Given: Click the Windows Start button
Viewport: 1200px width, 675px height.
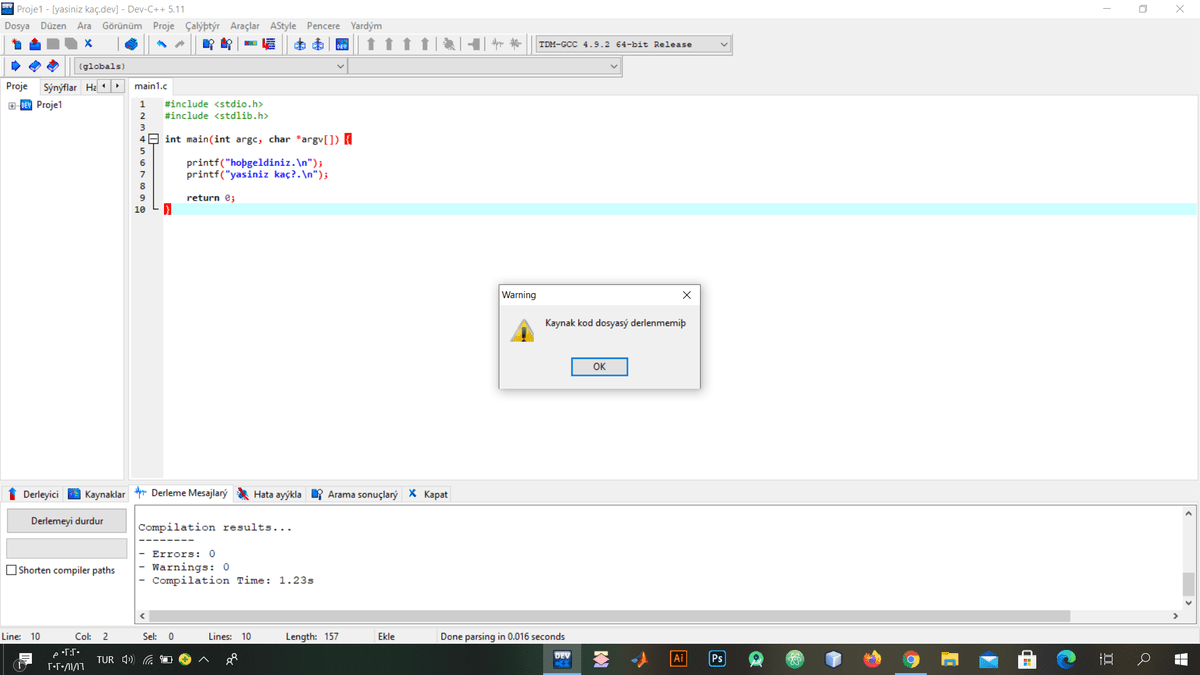Looking at the screenshot, I should click(1182, 659).
